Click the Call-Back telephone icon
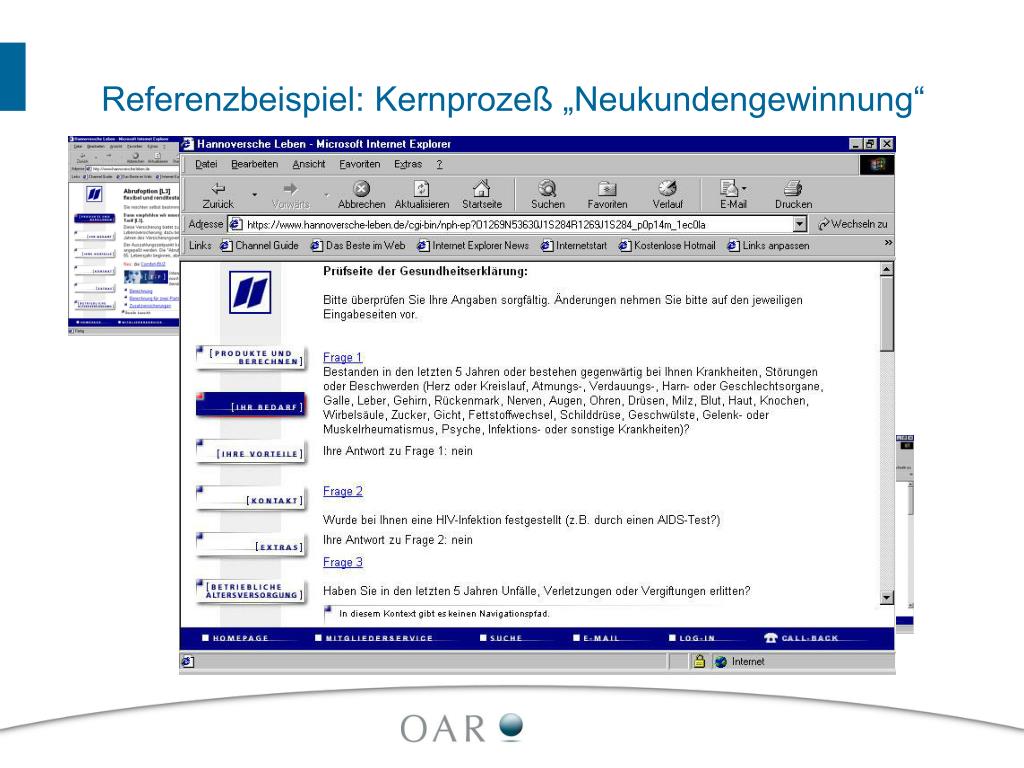The image size is (1024, 768). (771, 637)
